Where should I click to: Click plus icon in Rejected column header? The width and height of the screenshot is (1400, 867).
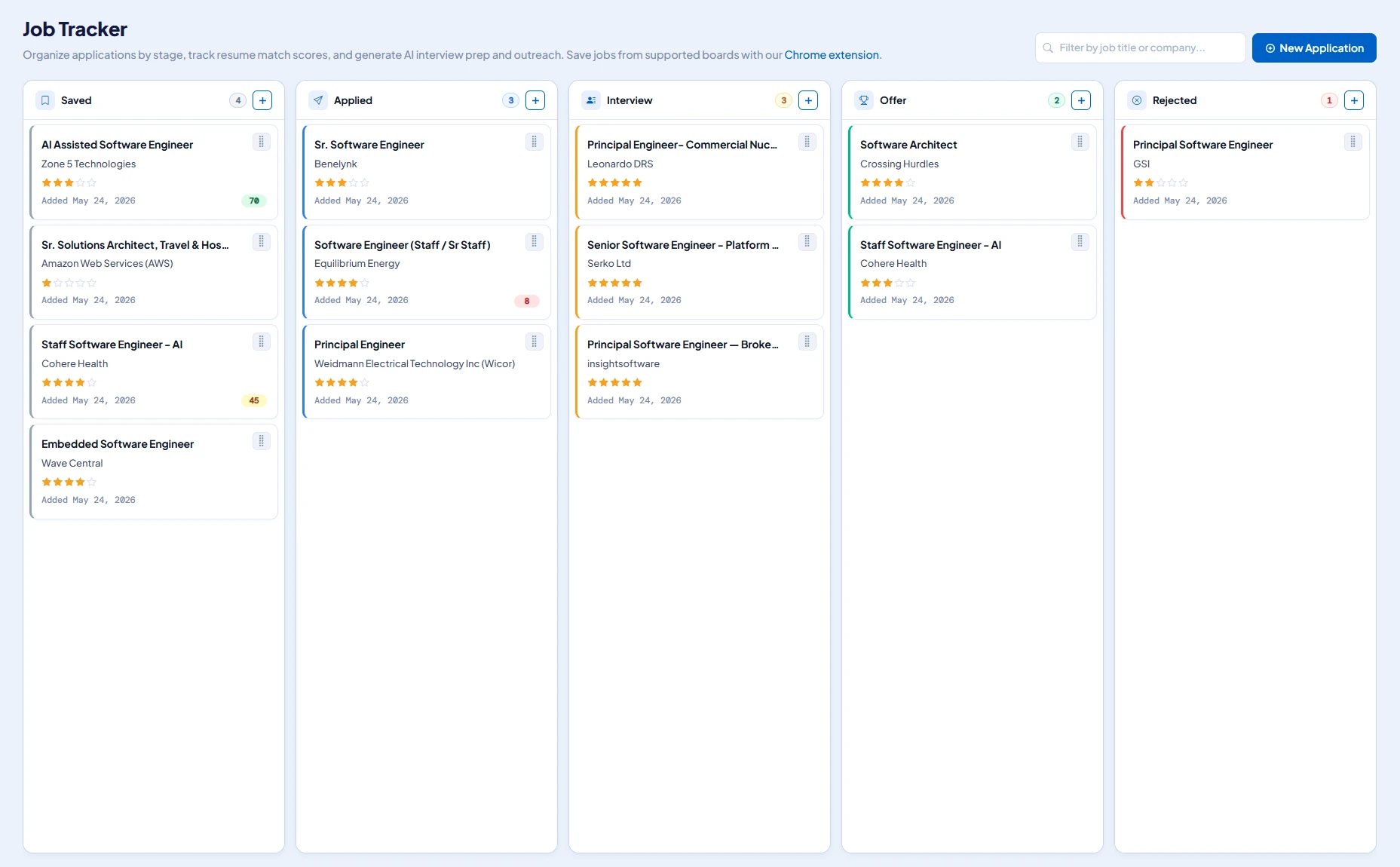point(1354,100)
